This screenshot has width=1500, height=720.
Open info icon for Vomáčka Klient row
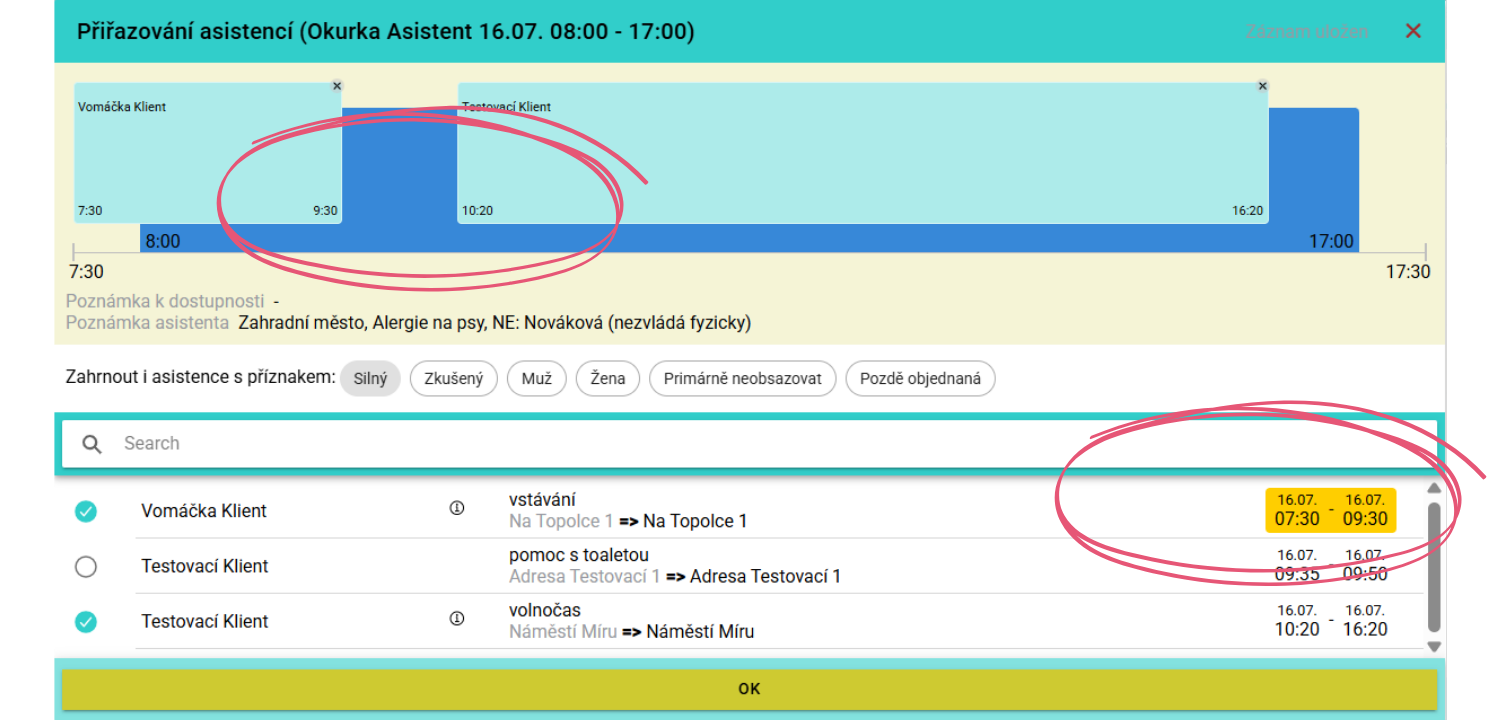[x=457, y=509]
